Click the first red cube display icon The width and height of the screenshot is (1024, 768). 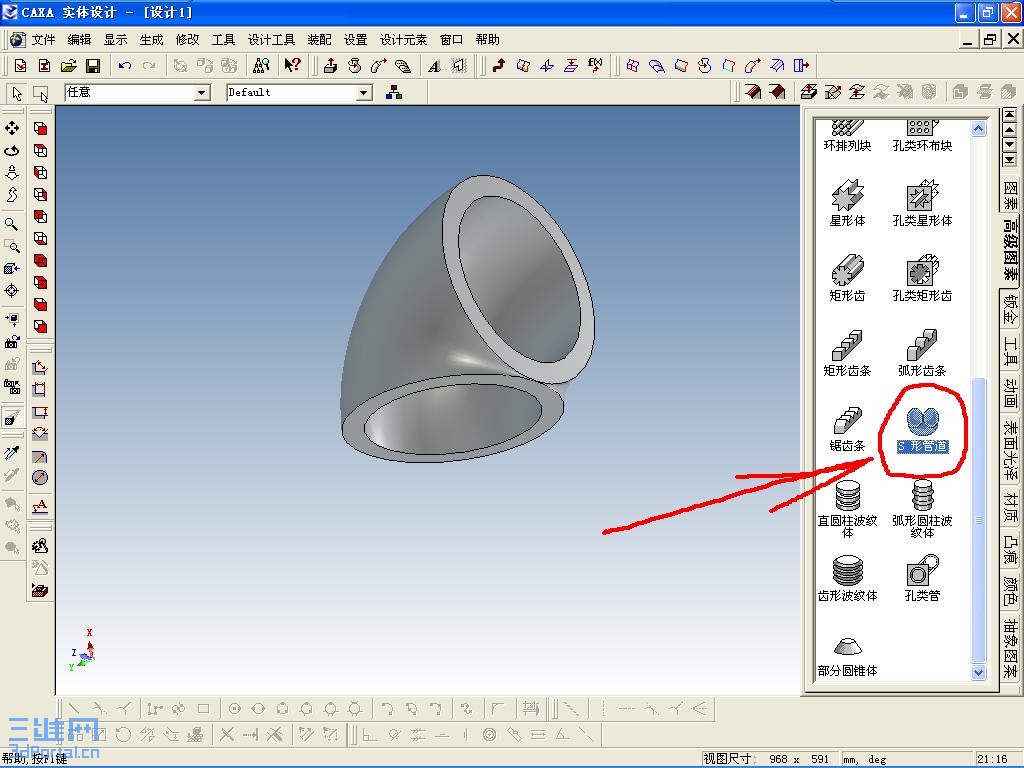coord(40,128)
